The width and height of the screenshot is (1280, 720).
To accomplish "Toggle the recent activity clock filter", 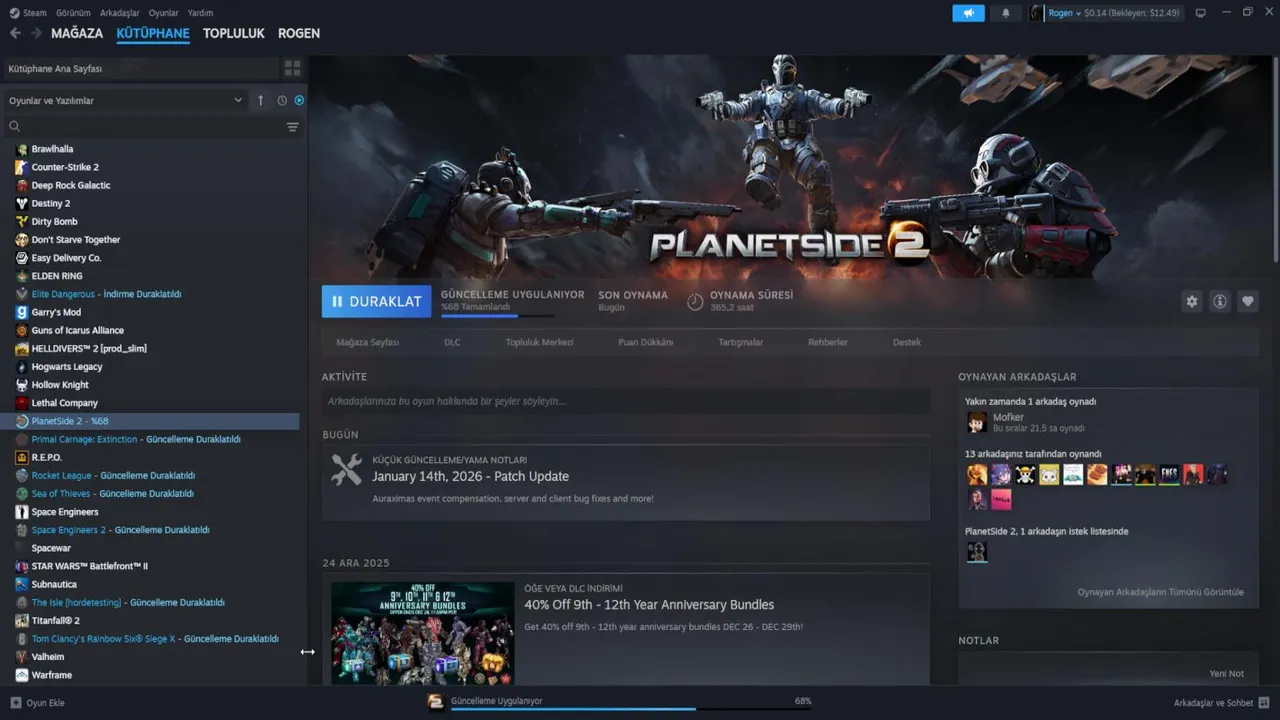I will (x=282, y=100).
